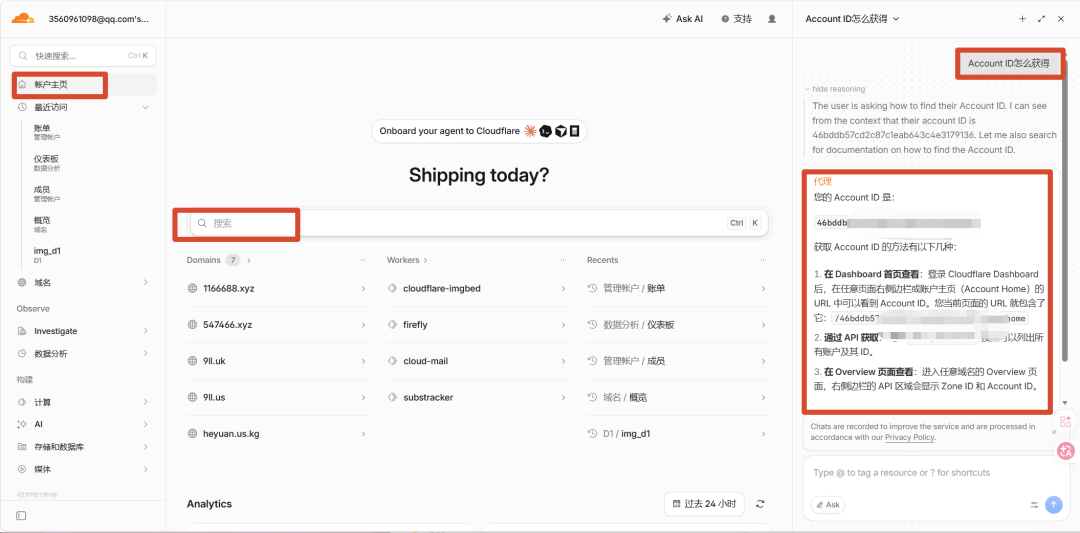Screen dimensions: 1080x533
Task: Click the Cloudflare logo
Action: click(23, 19)
